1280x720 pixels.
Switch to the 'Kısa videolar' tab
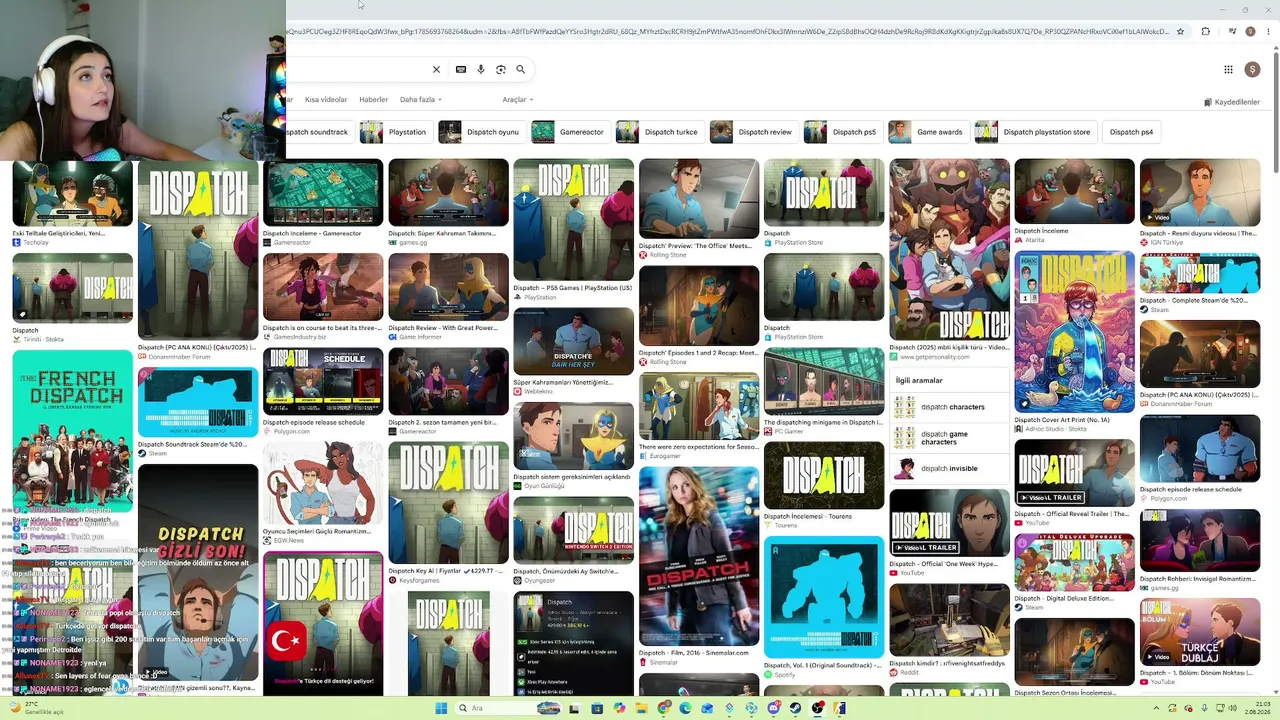[326, 100]
